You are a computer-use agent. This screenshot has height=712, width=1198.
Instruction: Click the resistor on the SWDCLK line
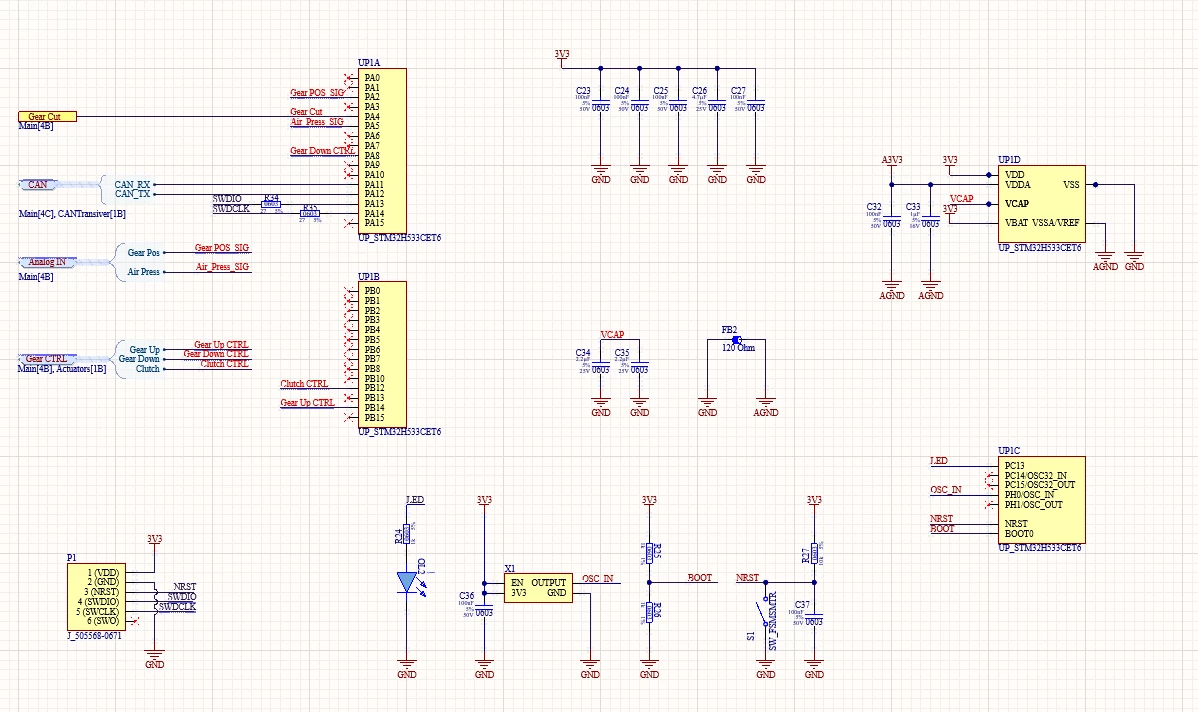[309, 214]
